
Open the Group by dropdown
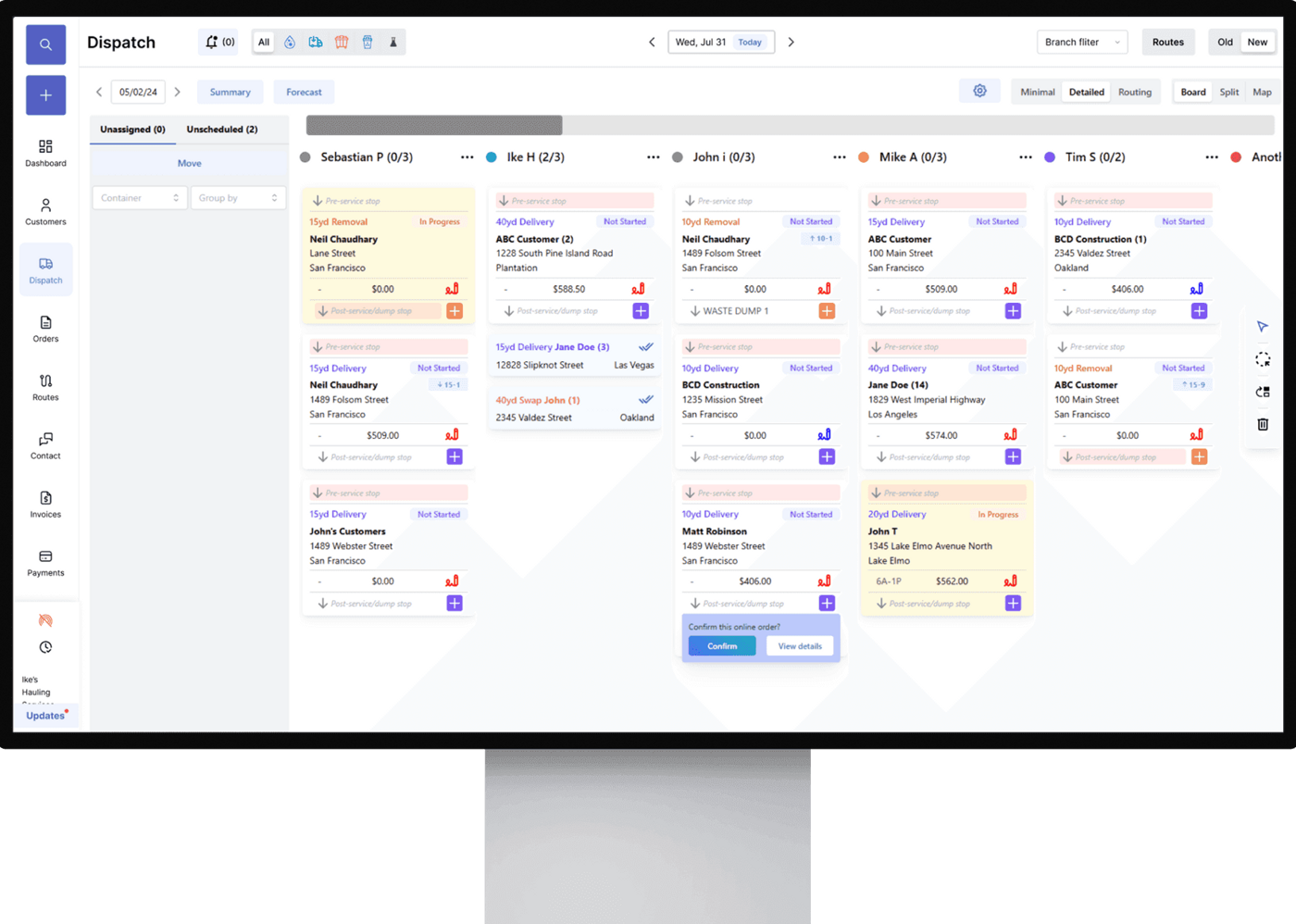click(238, 197)
